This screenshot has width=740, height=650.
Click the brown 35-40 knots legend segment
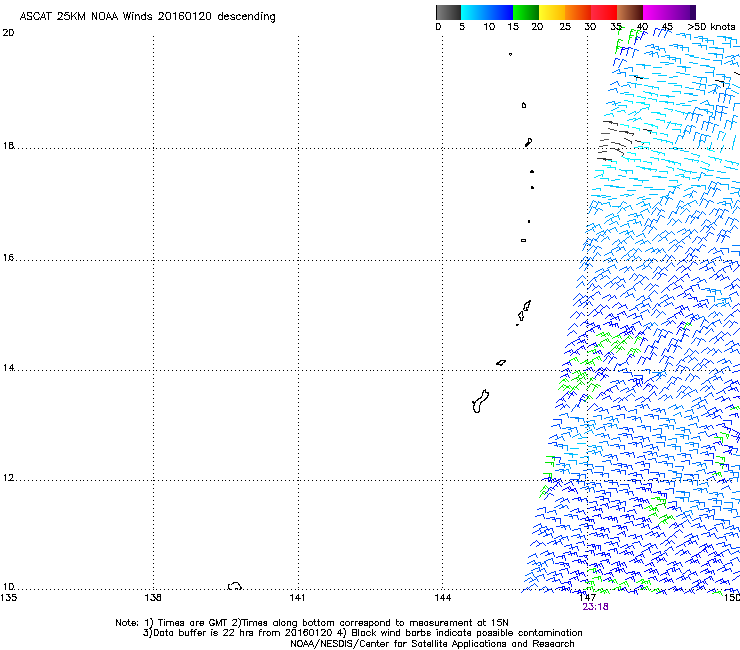(630, 12)
